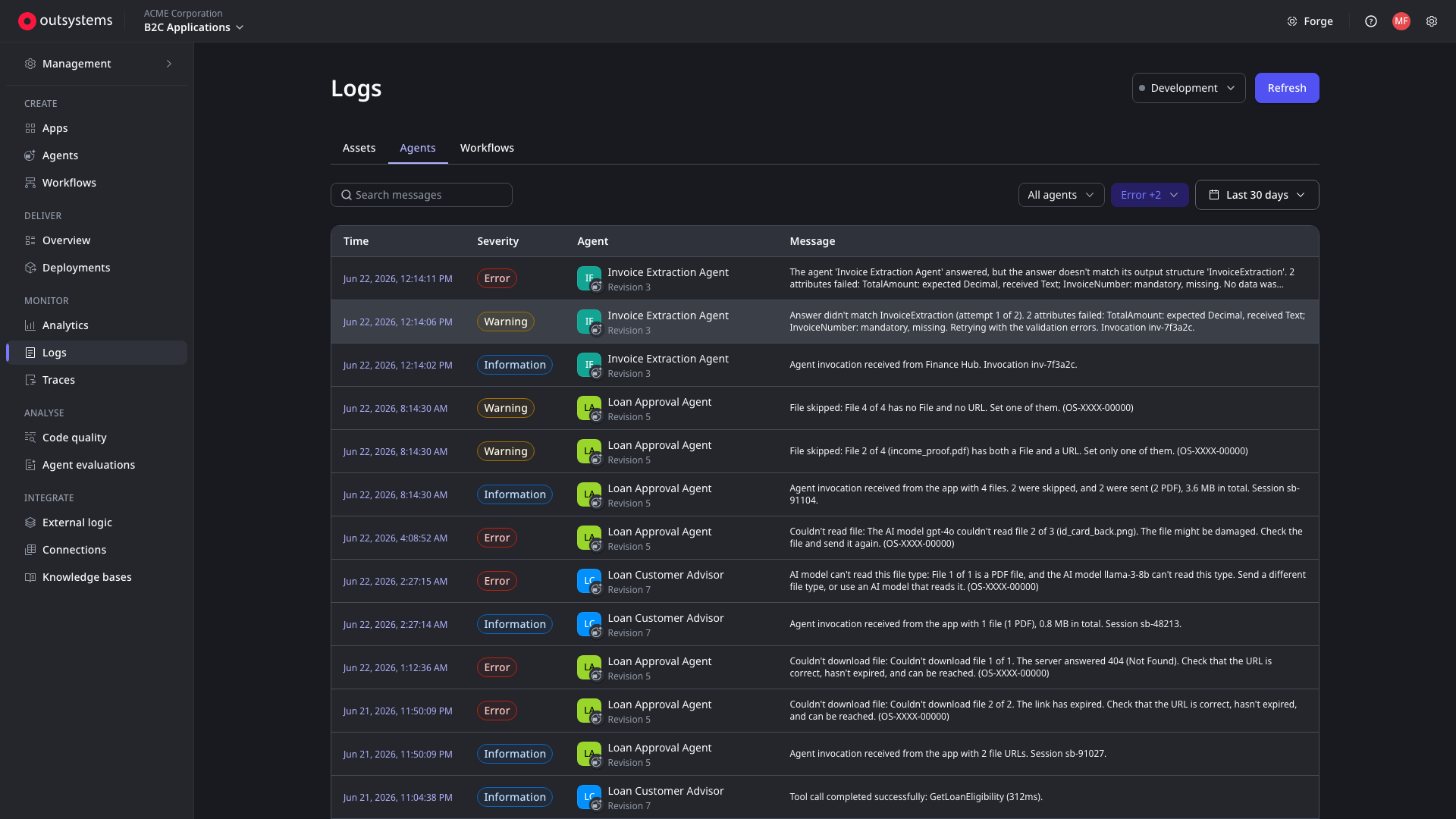This screenshot has width=1456, height=819.
Task: Click the Traces sidebar icon
Action: [30, 380]
